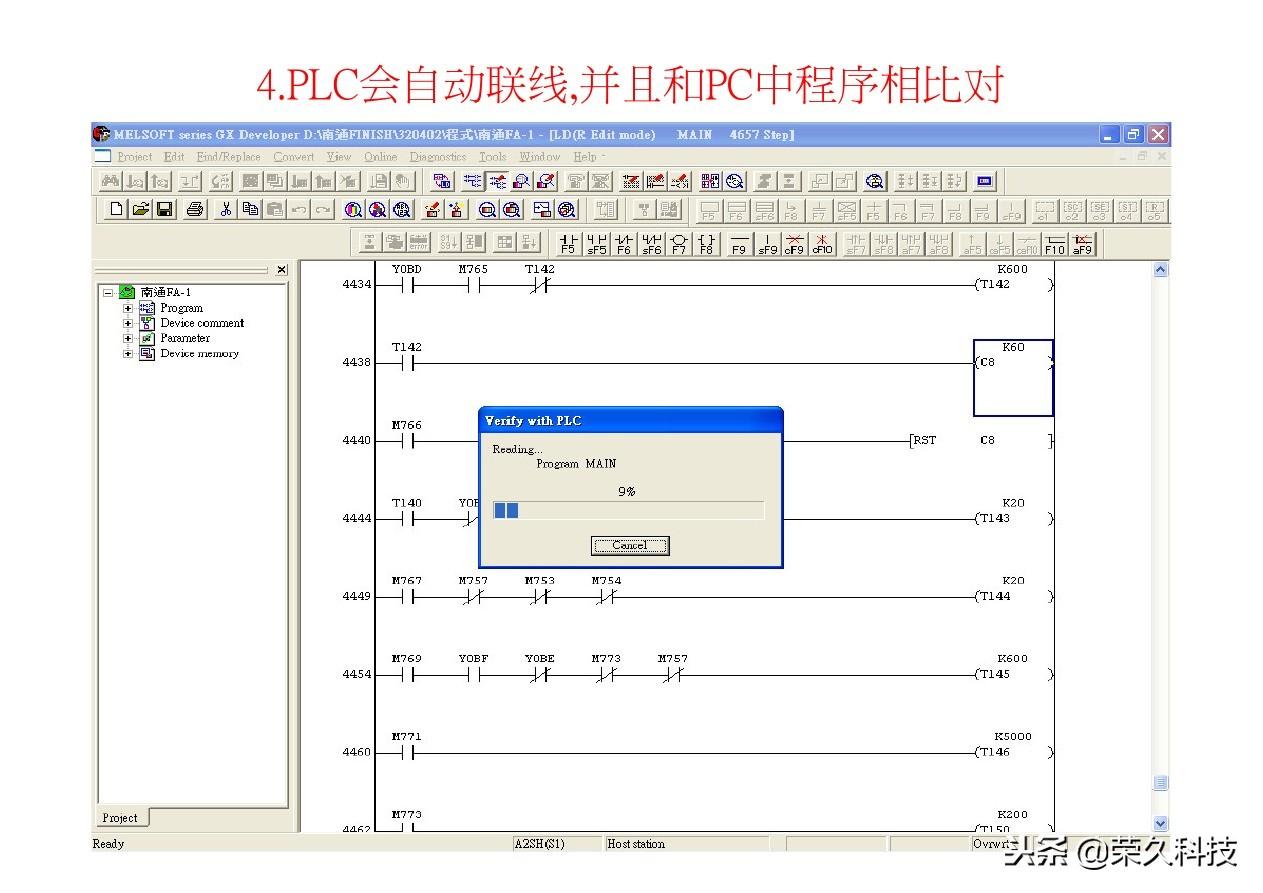
Task: Click the verify progress bar
Action: coord(628,510)
